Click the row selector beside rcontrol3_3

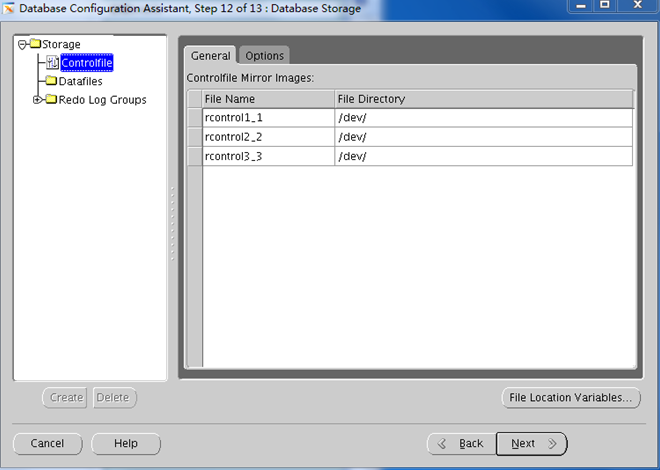pos(195,157)
